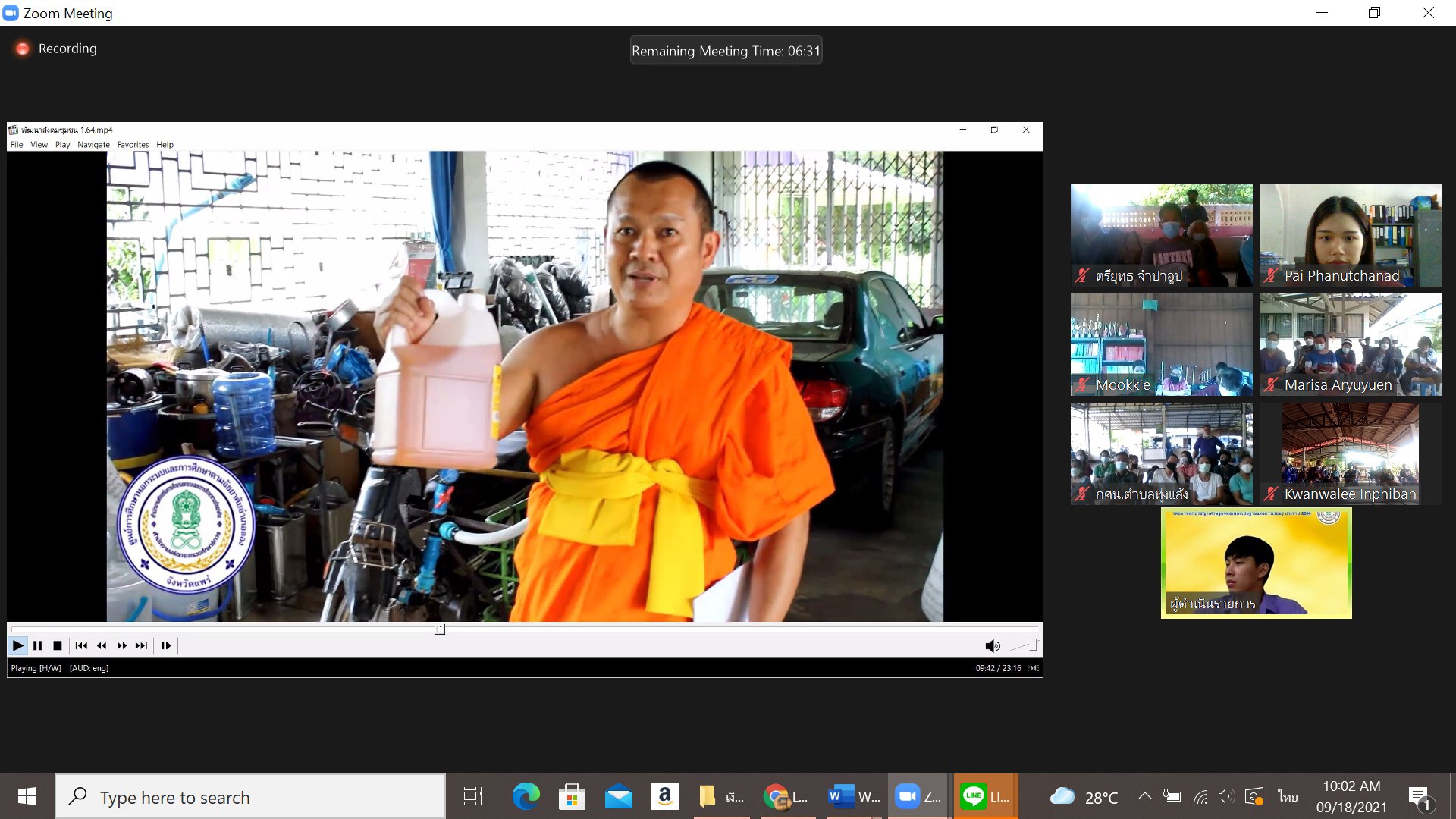The width and height of the screenshot is (1456, 819).
Task: Click the Windows taskbar search box
Action: click(x=250, y=797)
